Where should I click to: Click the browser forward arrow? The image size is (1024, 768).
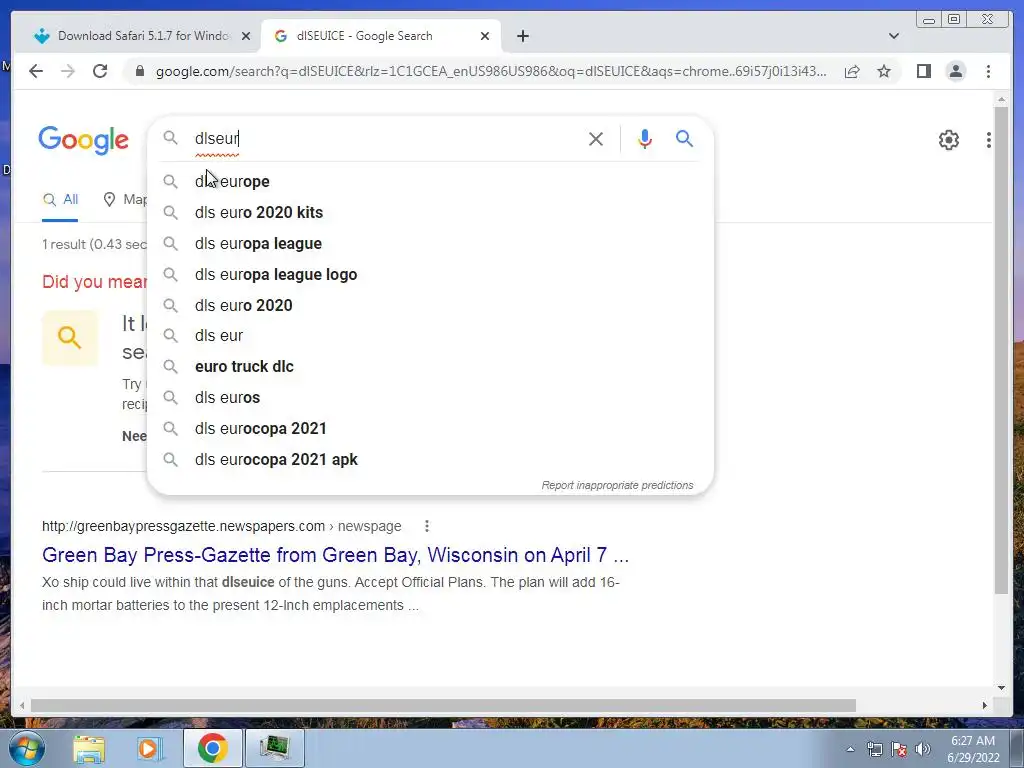pos(68,71)
